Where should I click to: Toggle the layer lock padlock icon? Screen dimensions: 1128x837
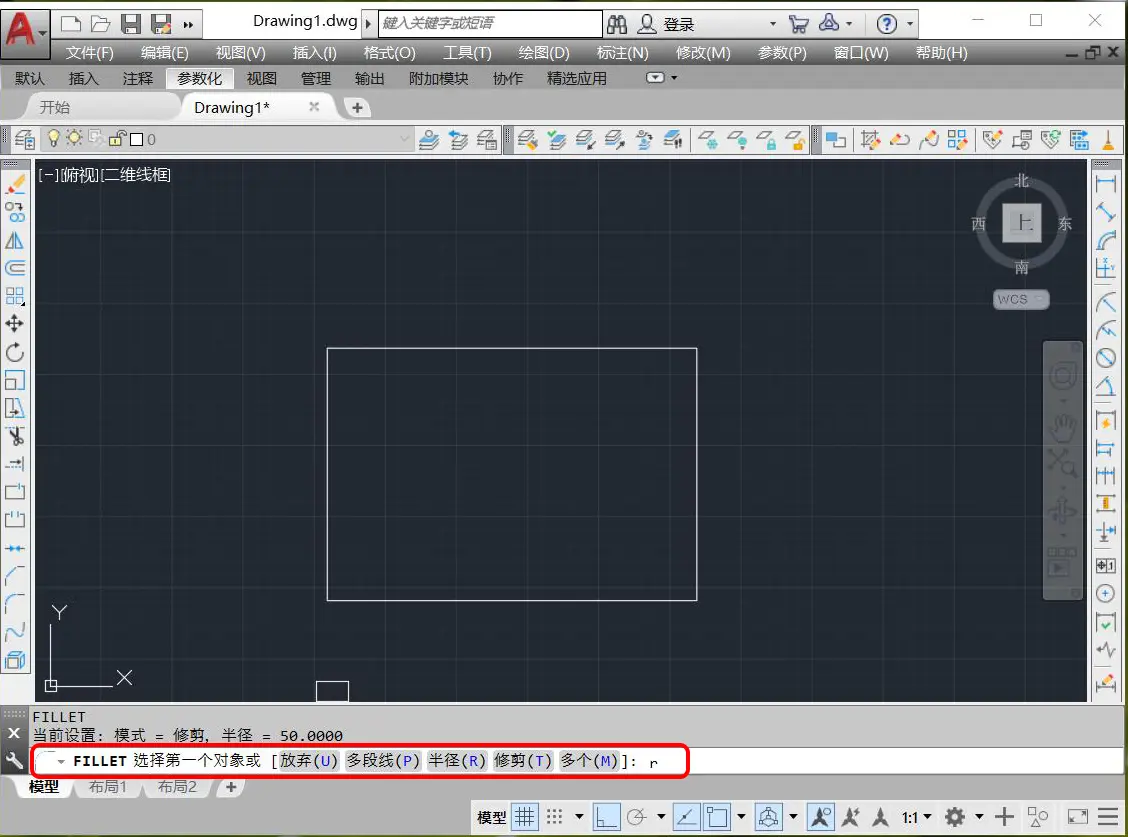(118, 138)
